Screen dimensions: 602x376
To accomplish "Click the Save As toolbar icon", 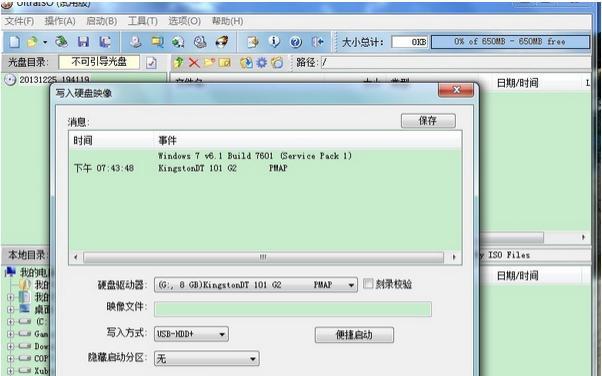I will point(105,41).
